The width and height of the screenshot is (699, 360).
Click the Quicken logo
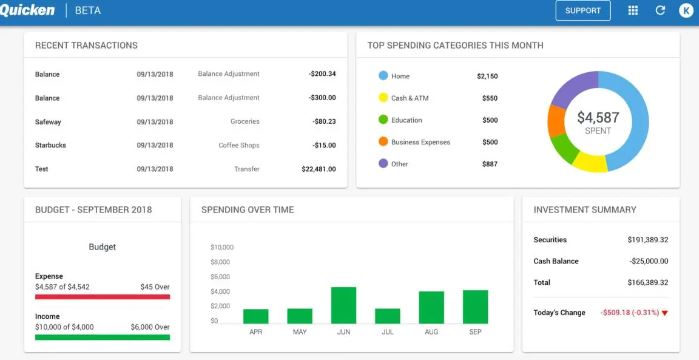pos(27,10)
